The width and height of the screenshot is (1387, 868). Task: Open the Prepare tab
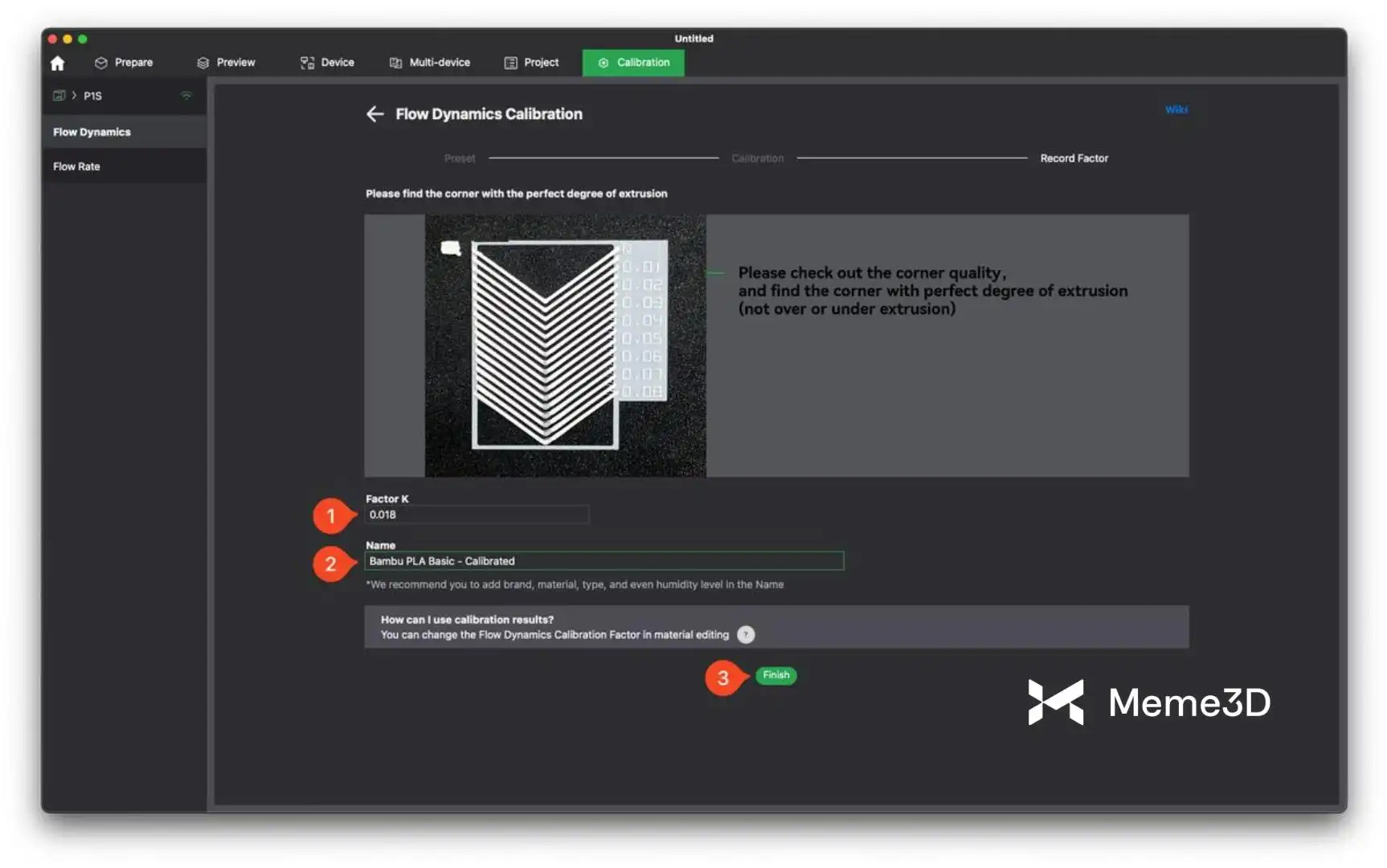click(124, 63)
